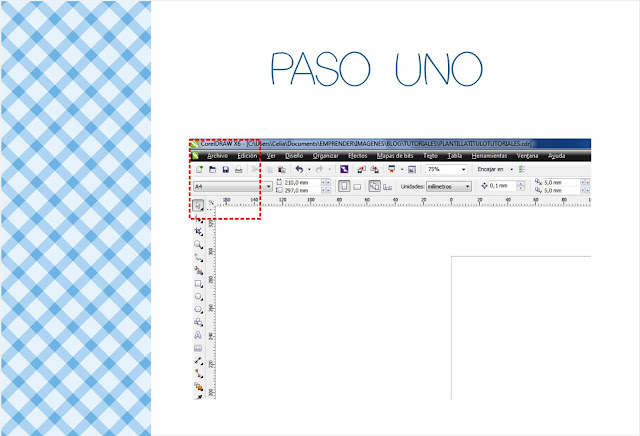
Task: Open the Mapas de bits menu
Action: coord(395,156)
